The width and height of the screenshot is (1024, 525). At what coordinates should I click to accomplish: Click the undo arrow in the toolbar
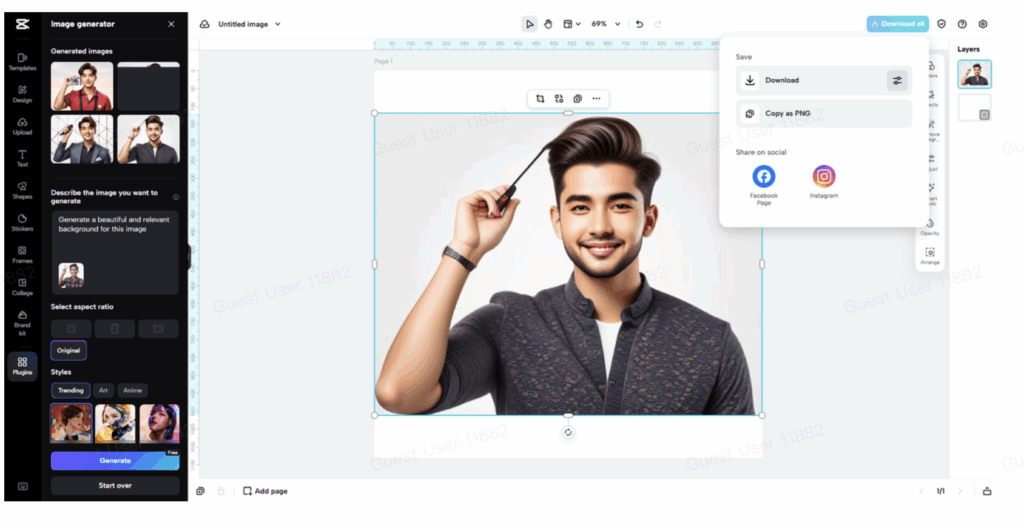(640, 24)
